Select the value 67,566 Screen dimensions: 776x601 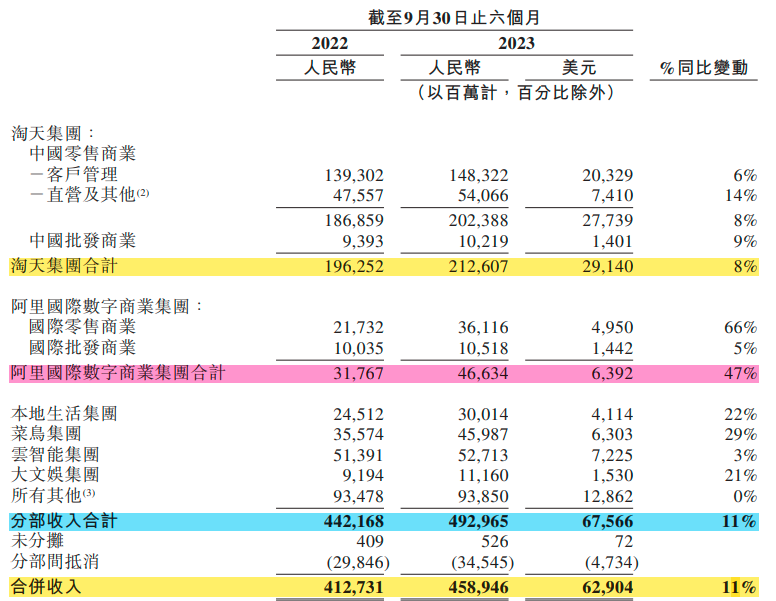pos(608,522)
